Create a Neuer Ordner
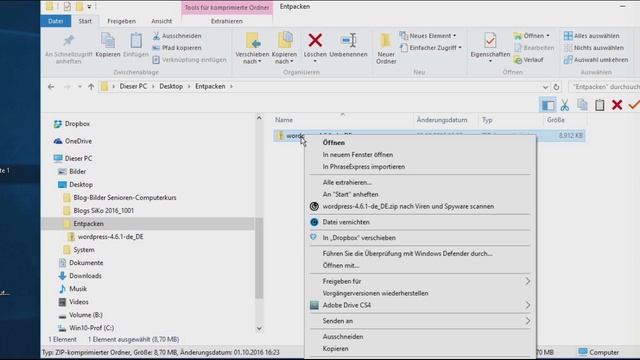This screenshot has width=640, height=360. [386, 48]
